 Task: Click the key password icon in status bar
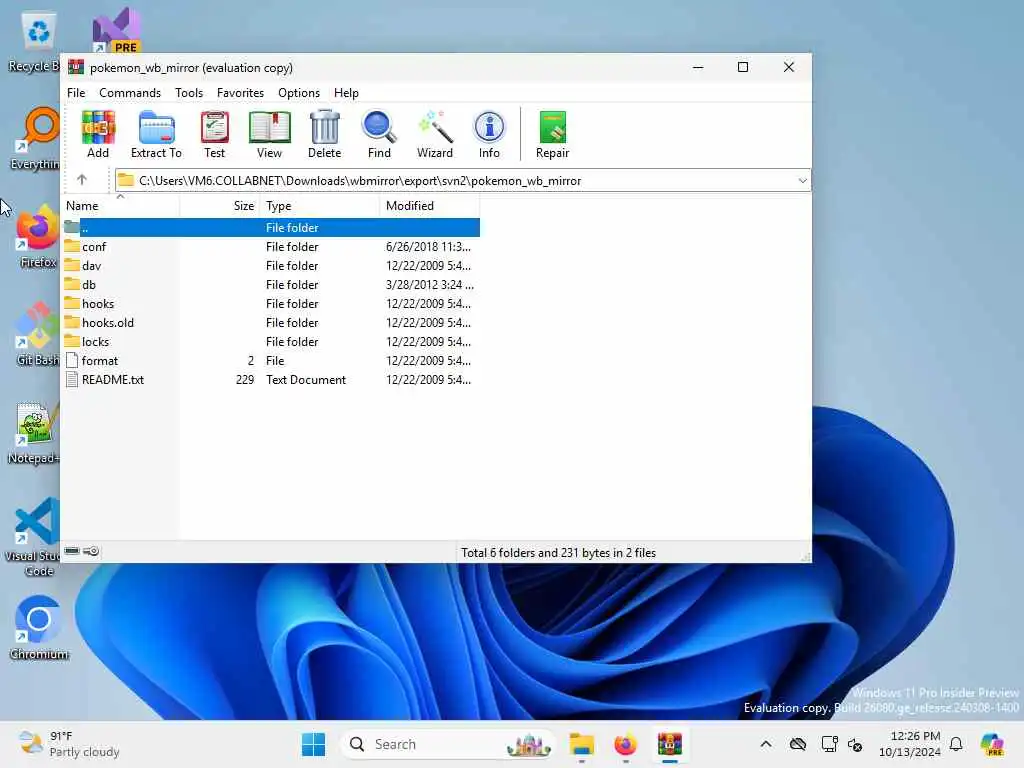[x=91, y=551]
